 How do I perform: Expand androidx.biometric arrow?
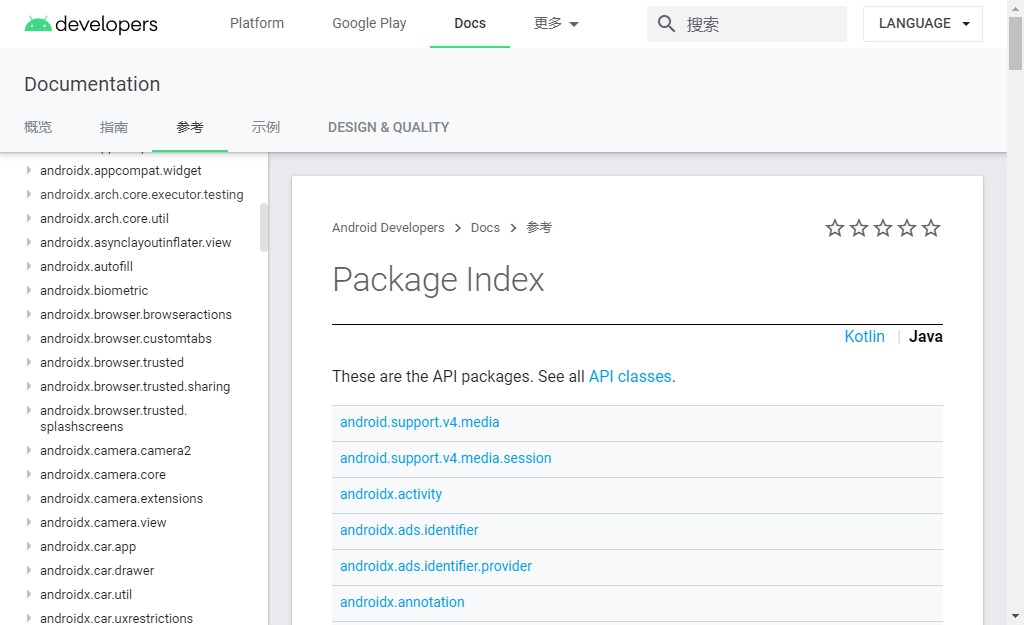click(x=29, y=291)
